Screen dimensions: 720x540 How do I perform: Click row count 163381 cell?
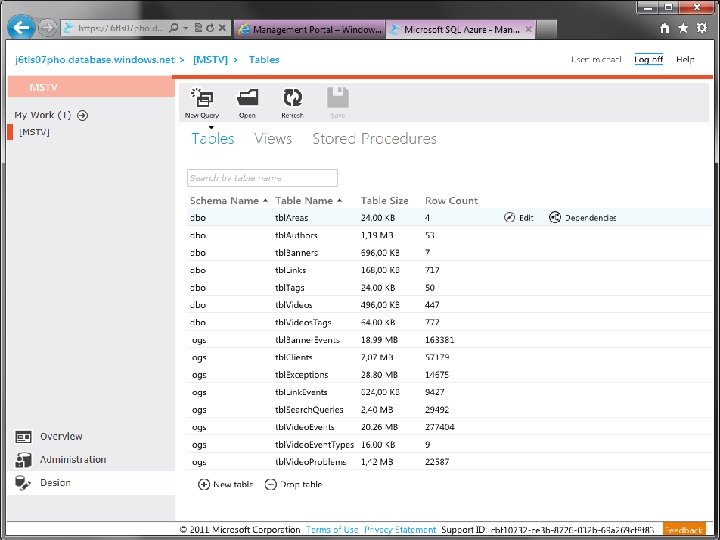[439, 340]
